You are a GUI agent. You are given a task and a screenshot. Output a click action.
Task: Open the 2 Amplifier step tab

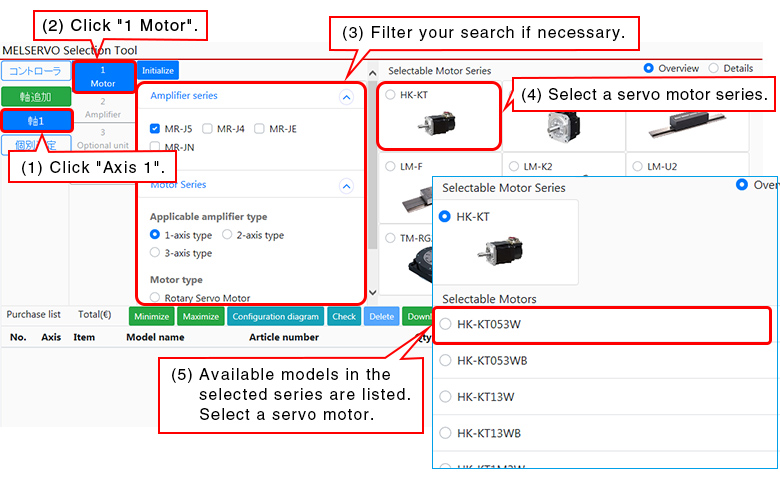(x=102, y=107)
